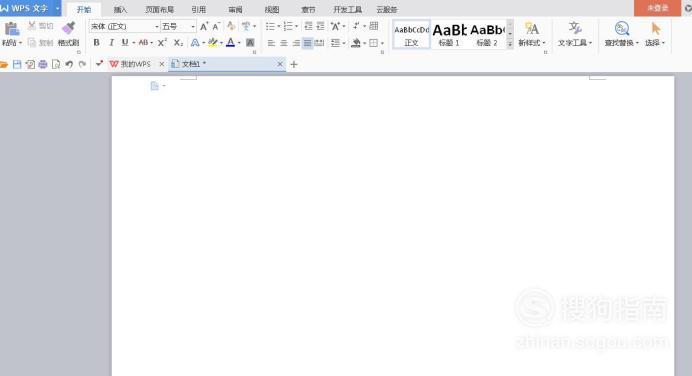This screenshot has height=376, width=692.
Task: Open the font name 宋体 (正文) dropdown
Action: pyautogui.click(x=156, y=26)
